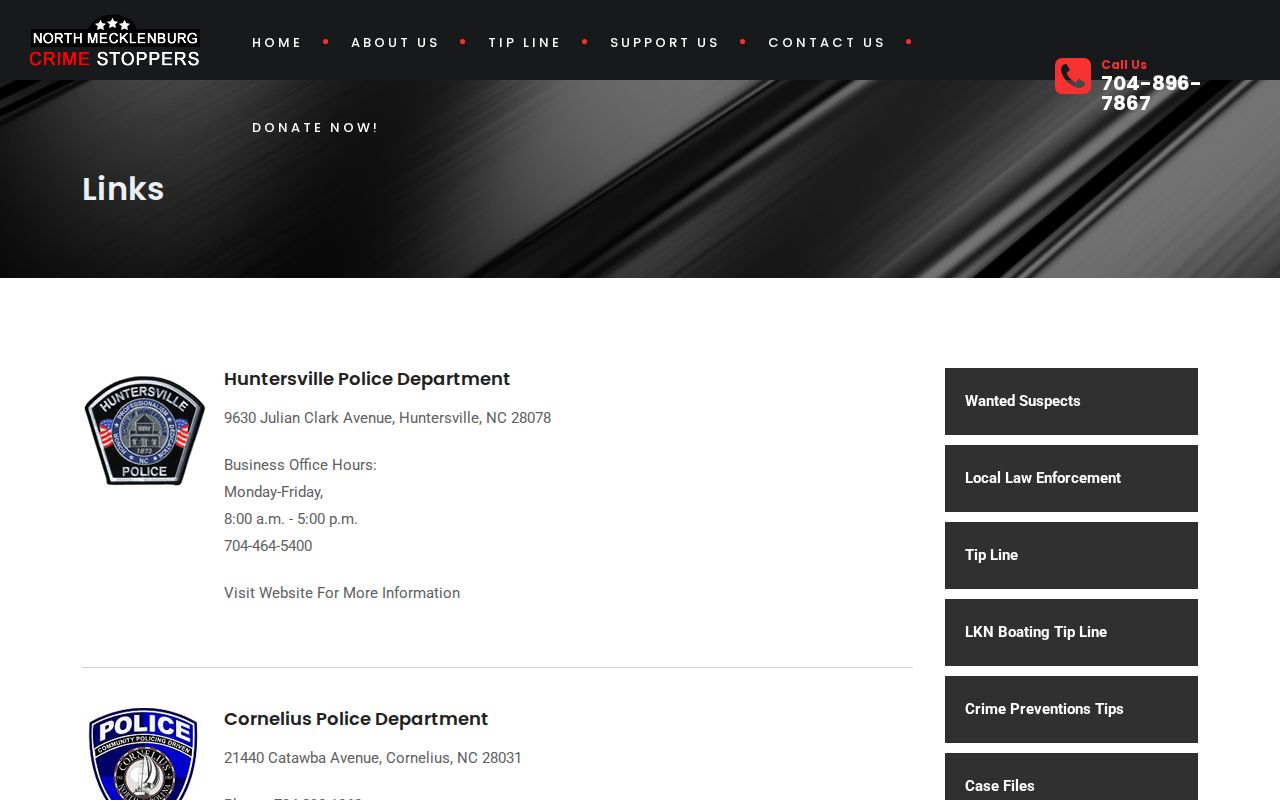Click the Huntersville Police badge image

pyautogui.click(x=144, y=431)
